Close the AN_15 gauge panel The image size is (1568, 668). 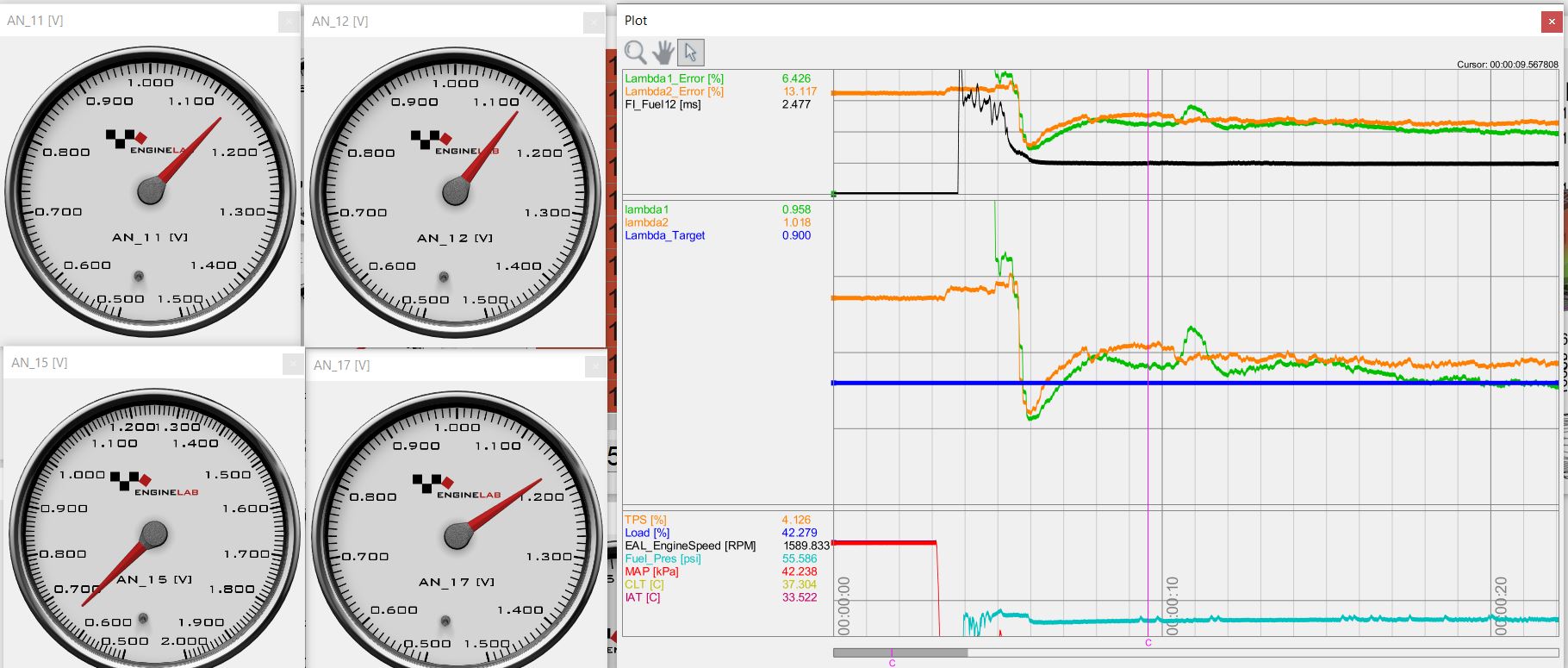click(293, 364)
